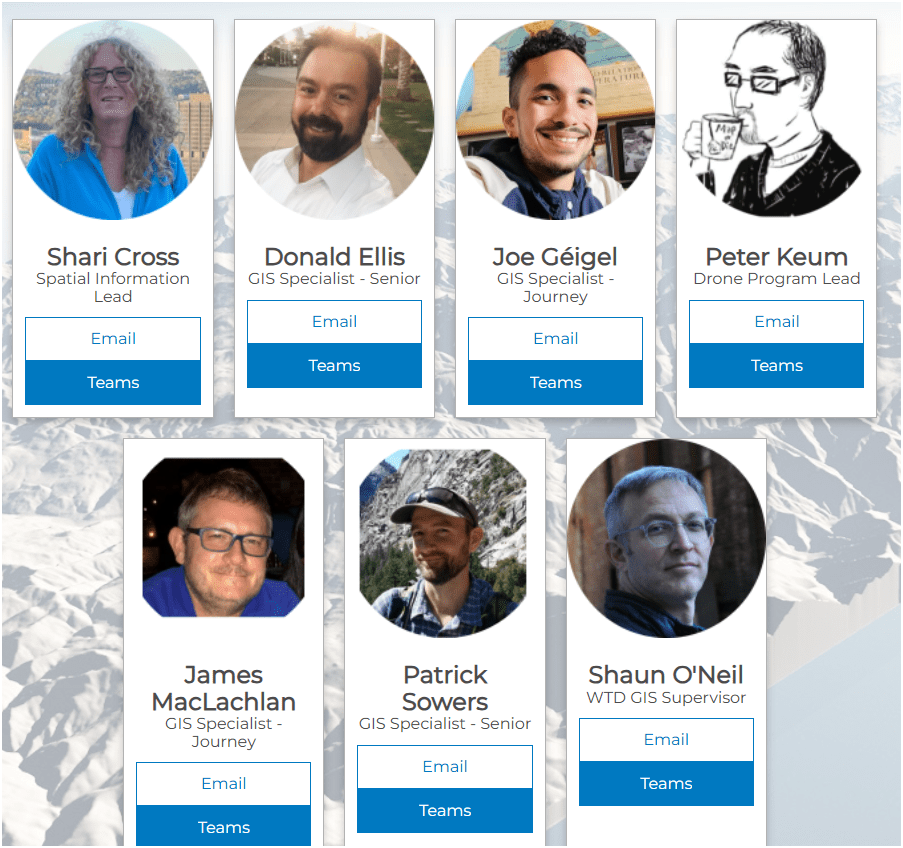
Task: Email James MacLachlan
Action: (223, 784)
